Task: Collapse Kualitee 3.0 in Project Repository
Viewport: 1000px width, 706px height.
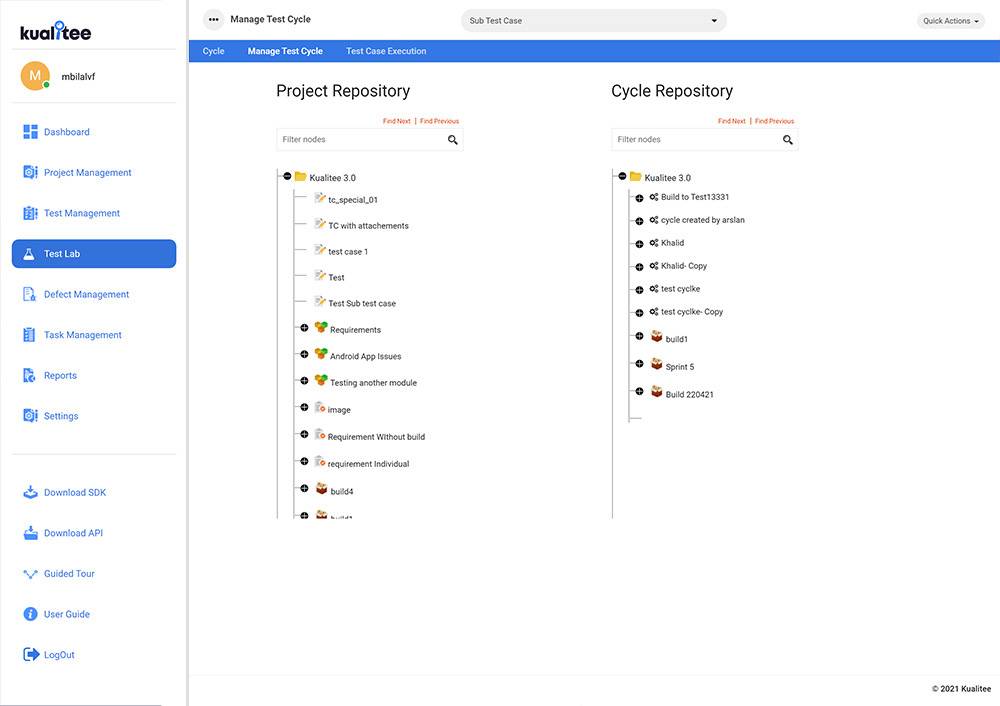Action: (x=287, y=176)
